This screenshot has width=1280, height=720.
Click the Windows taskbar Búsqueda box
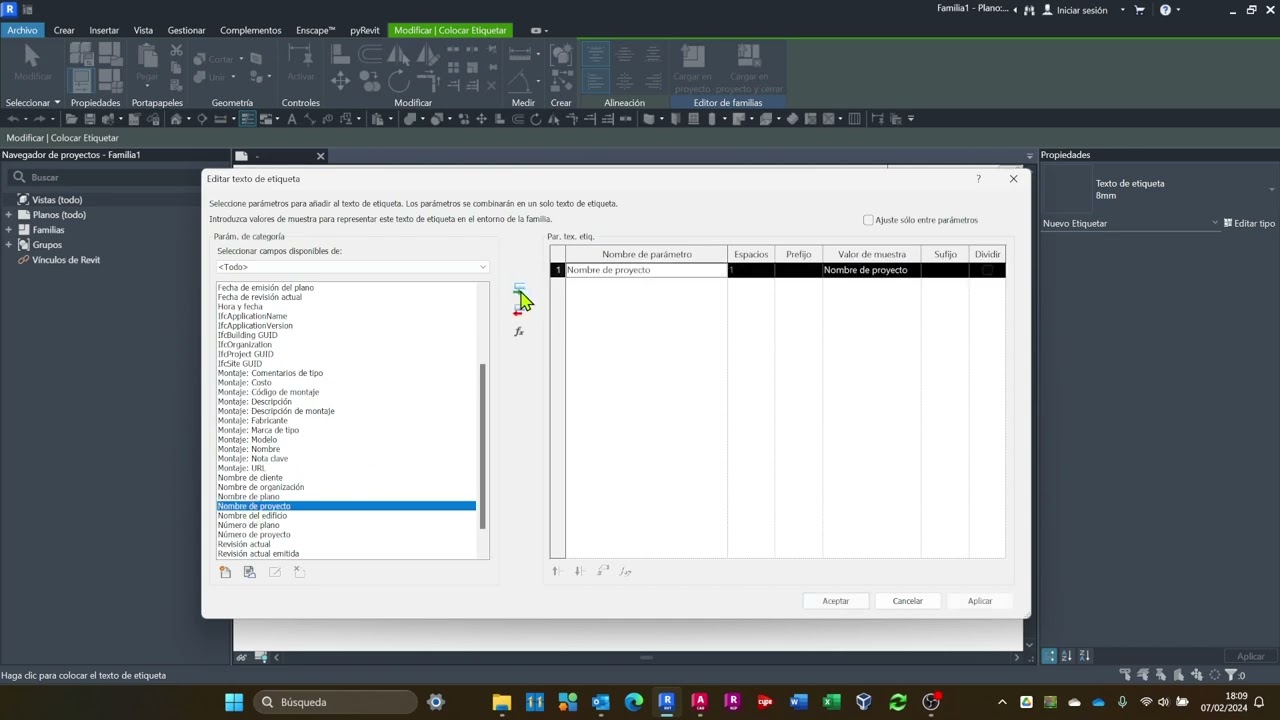click(335, 702)
